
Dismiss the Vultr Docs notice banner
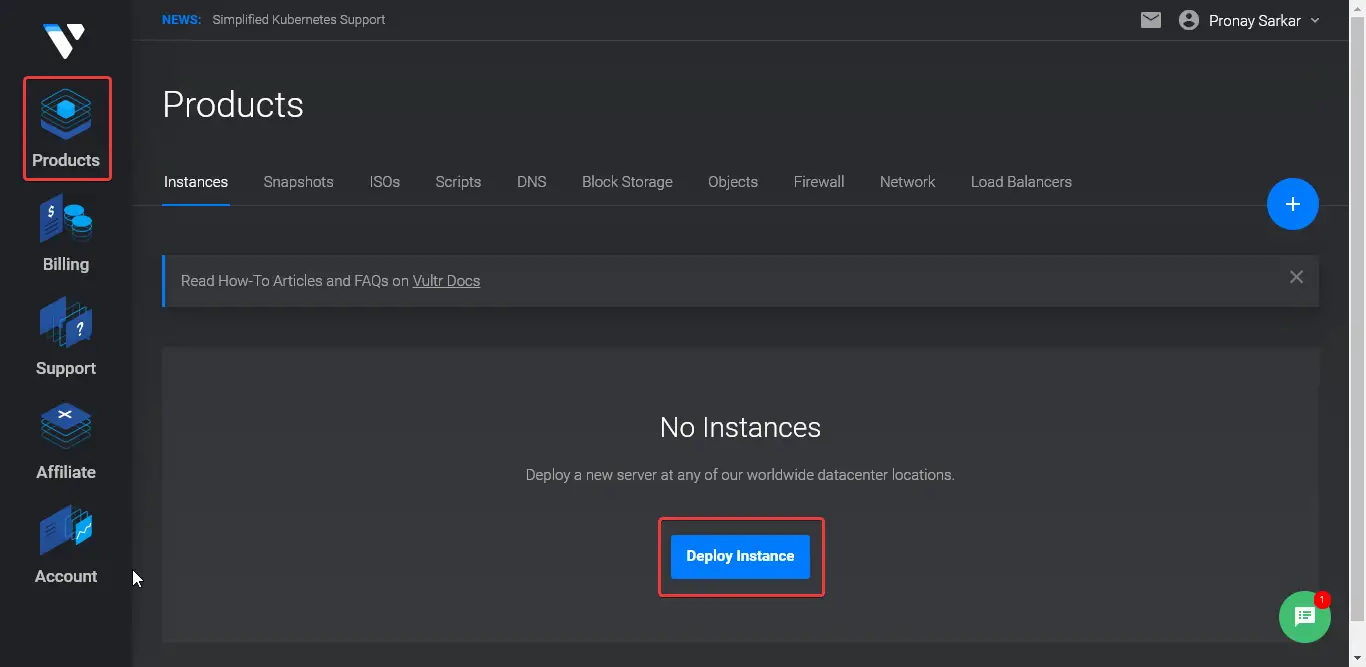pyautogui.click(x=1296, y=277)
